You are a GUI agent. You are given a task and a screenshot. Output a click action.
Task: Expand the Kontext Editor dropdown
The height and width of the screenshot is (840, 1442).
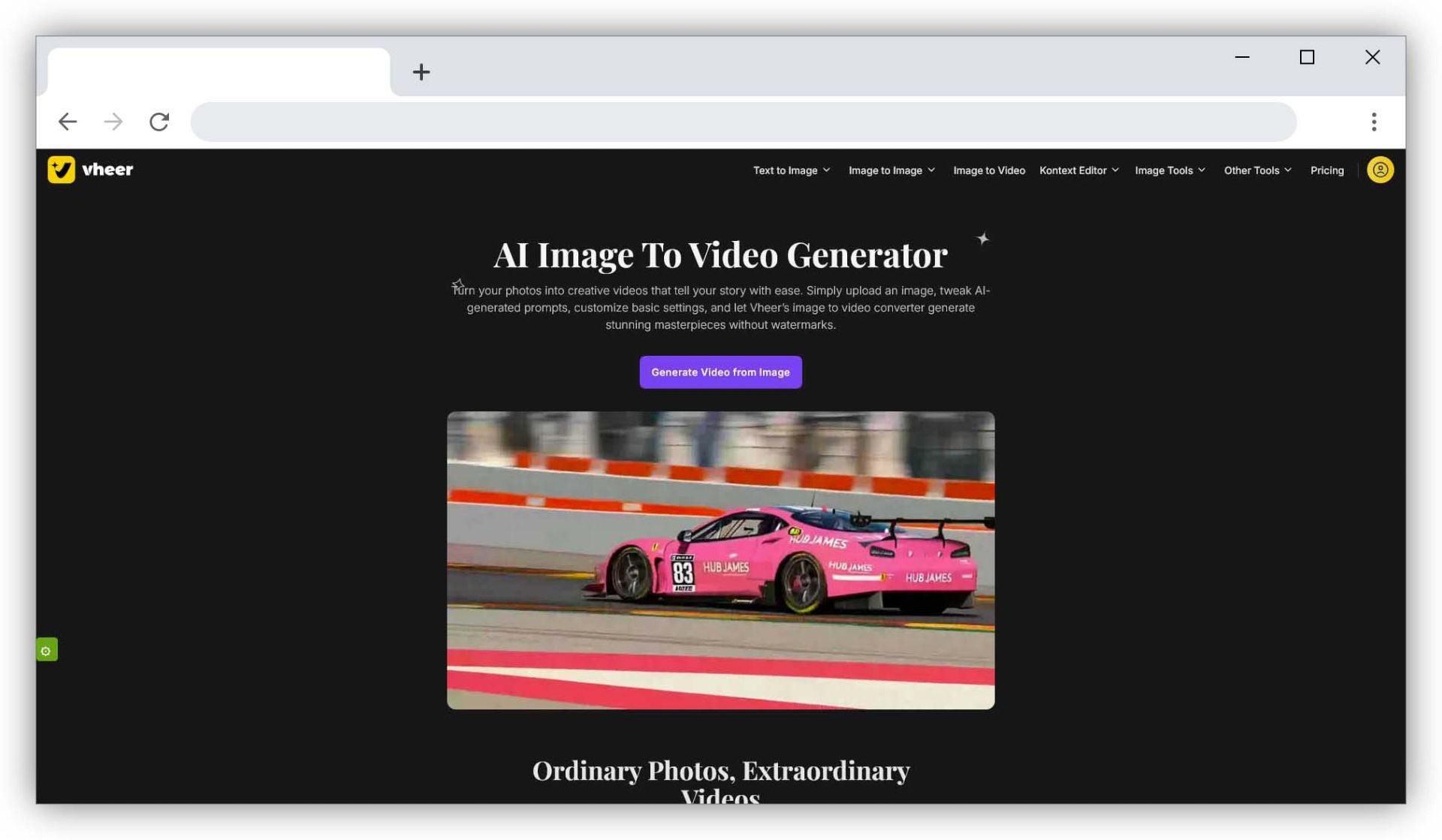coord(1078,170)
